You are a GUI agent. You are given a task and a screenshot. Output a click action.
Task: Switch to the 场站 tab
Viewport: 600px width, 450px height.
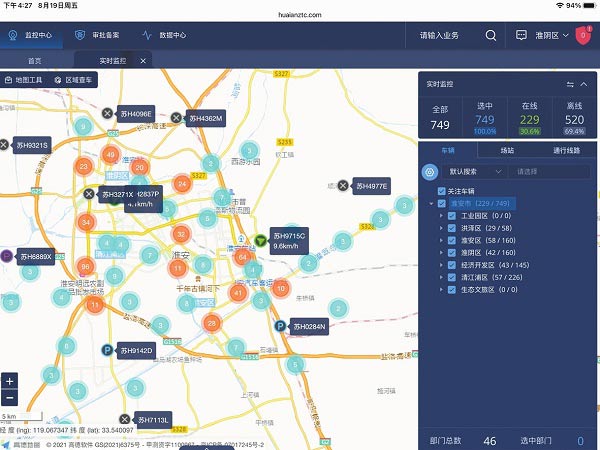coord(507,150)
